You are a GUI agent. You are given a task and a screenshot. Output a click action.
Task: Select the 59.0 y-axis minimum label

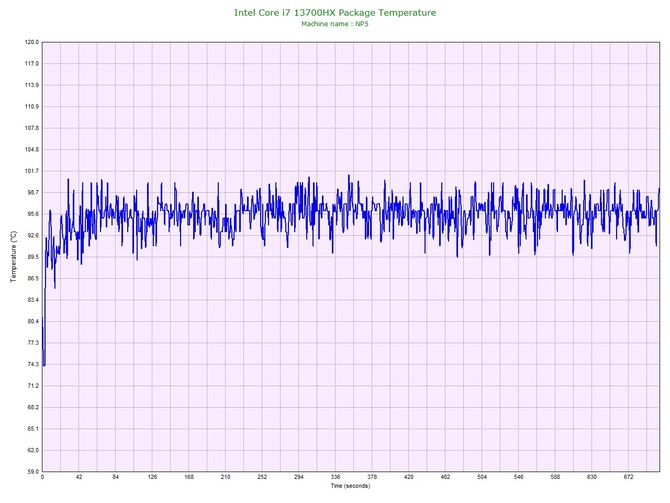tap(33, 472)
